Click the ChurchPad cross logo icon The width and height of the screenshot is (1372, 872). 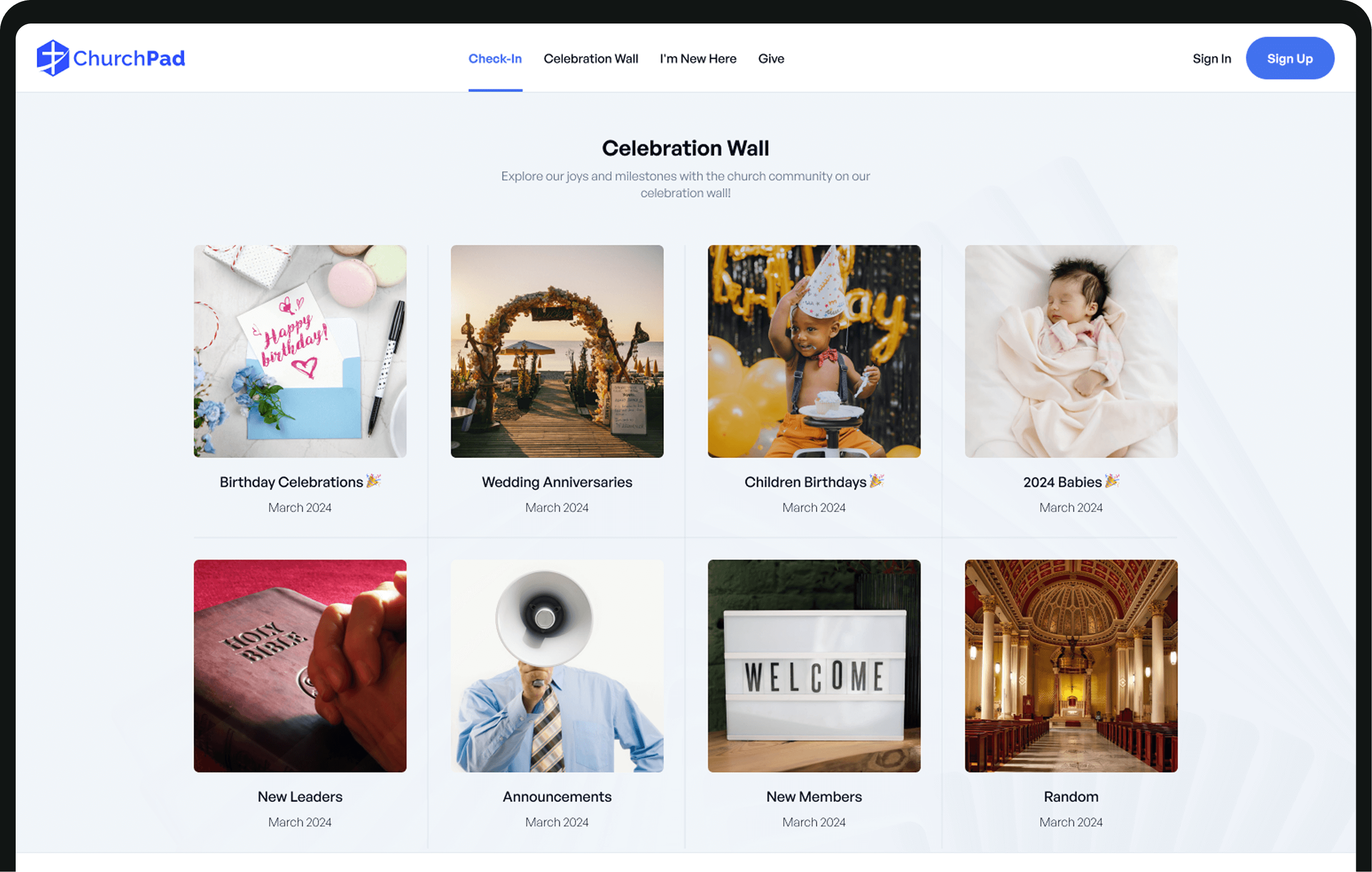[x=52, y=58]
